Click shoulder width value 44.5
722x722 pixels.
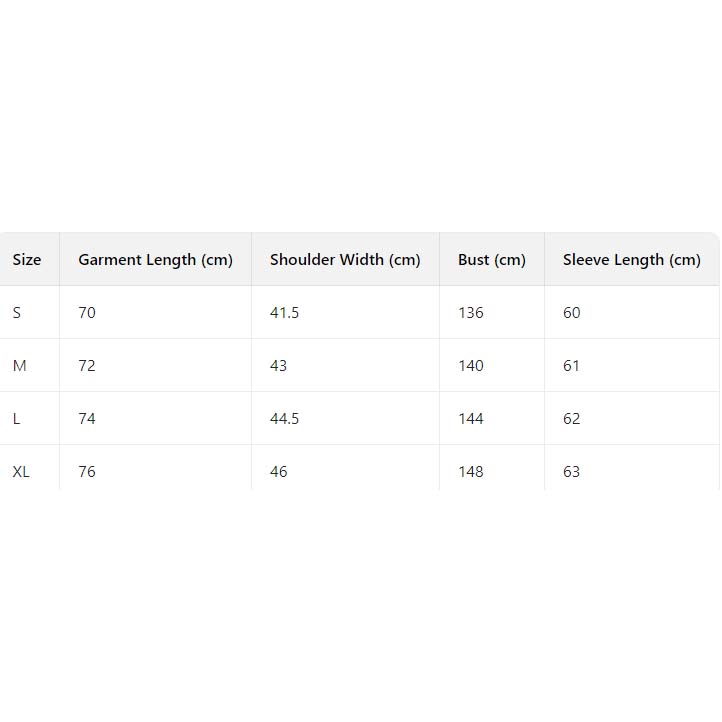click(x=284, y=419)
